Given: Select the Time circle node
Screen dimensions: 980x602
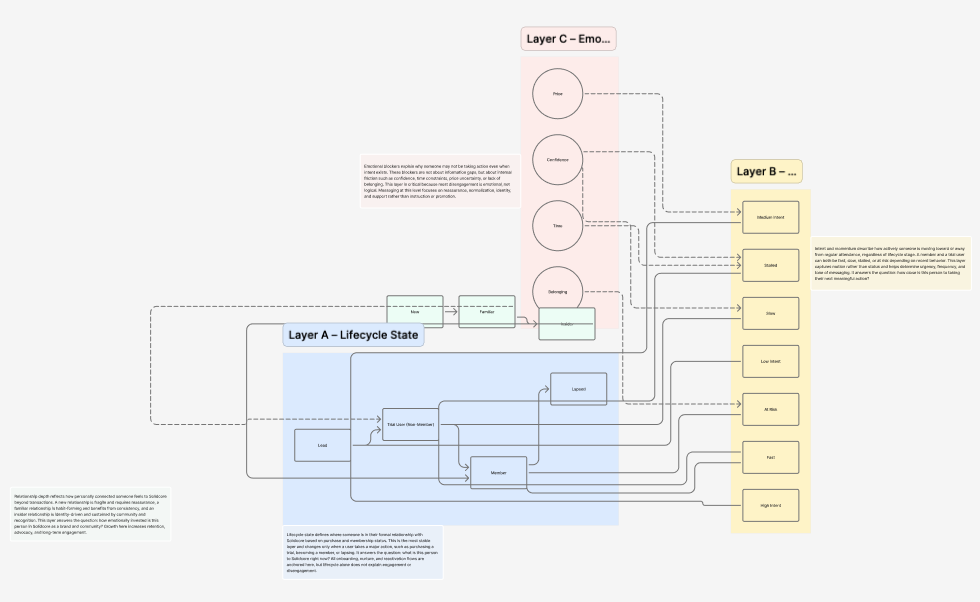Looking at the screenshot, I should pos(558,226).
